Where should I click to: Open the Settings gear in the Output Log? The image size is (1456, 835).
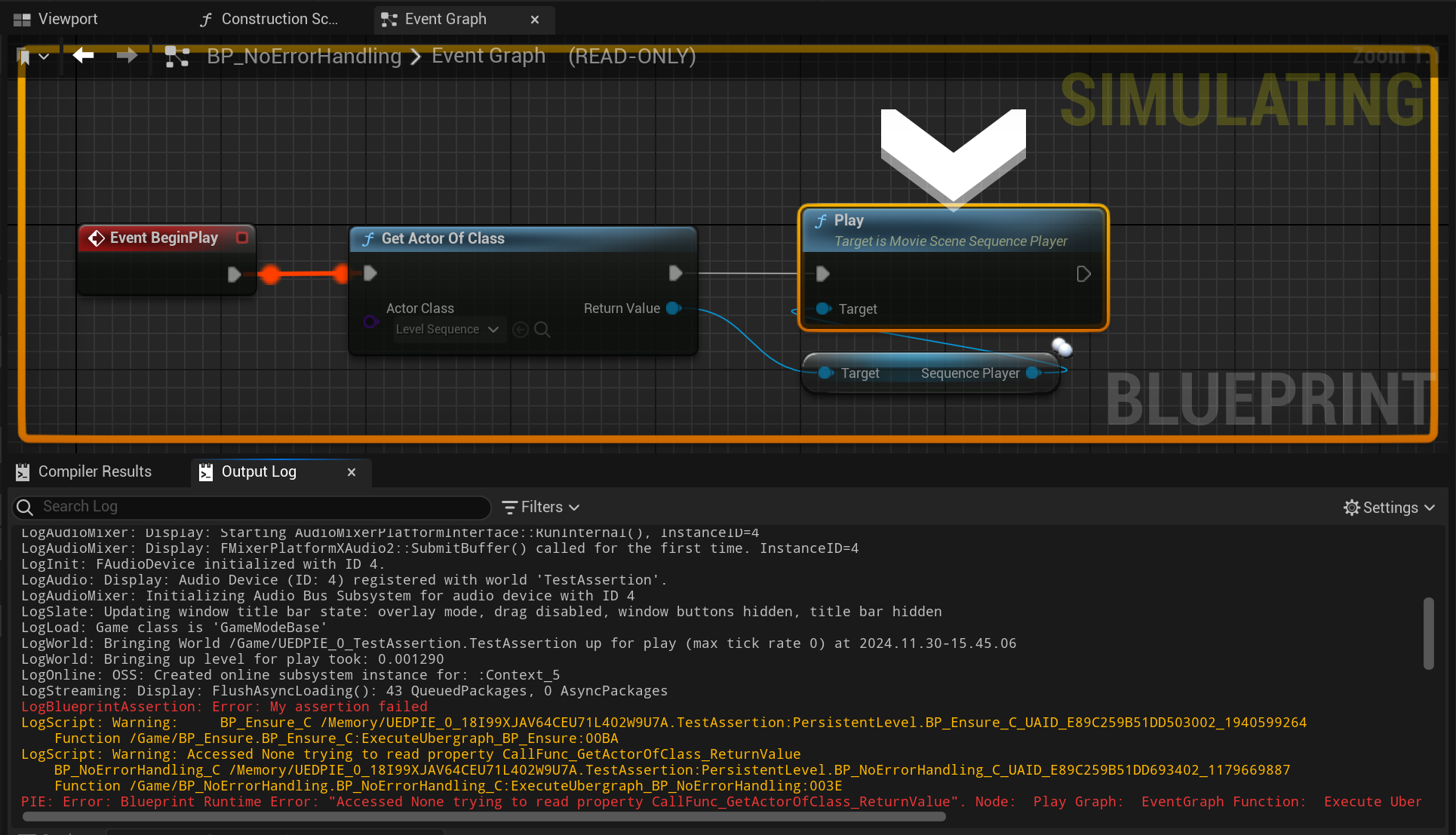click(x=1352, y=507)
